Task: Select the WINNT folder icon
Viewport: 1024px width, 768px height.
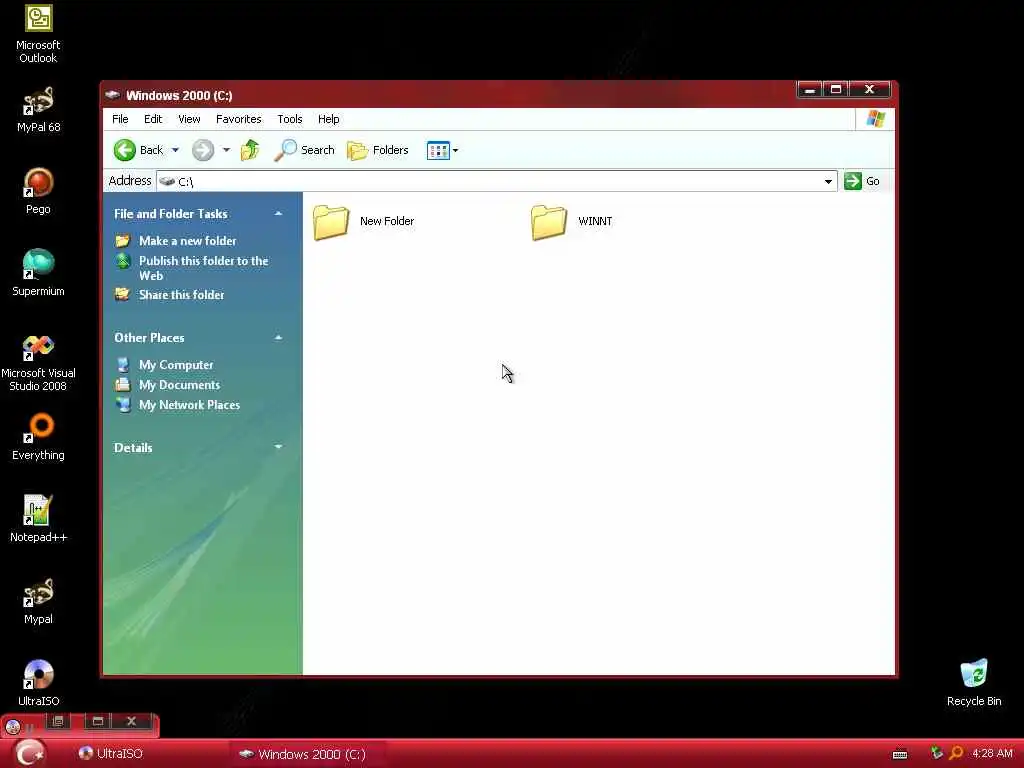Action: click(549, 222)
